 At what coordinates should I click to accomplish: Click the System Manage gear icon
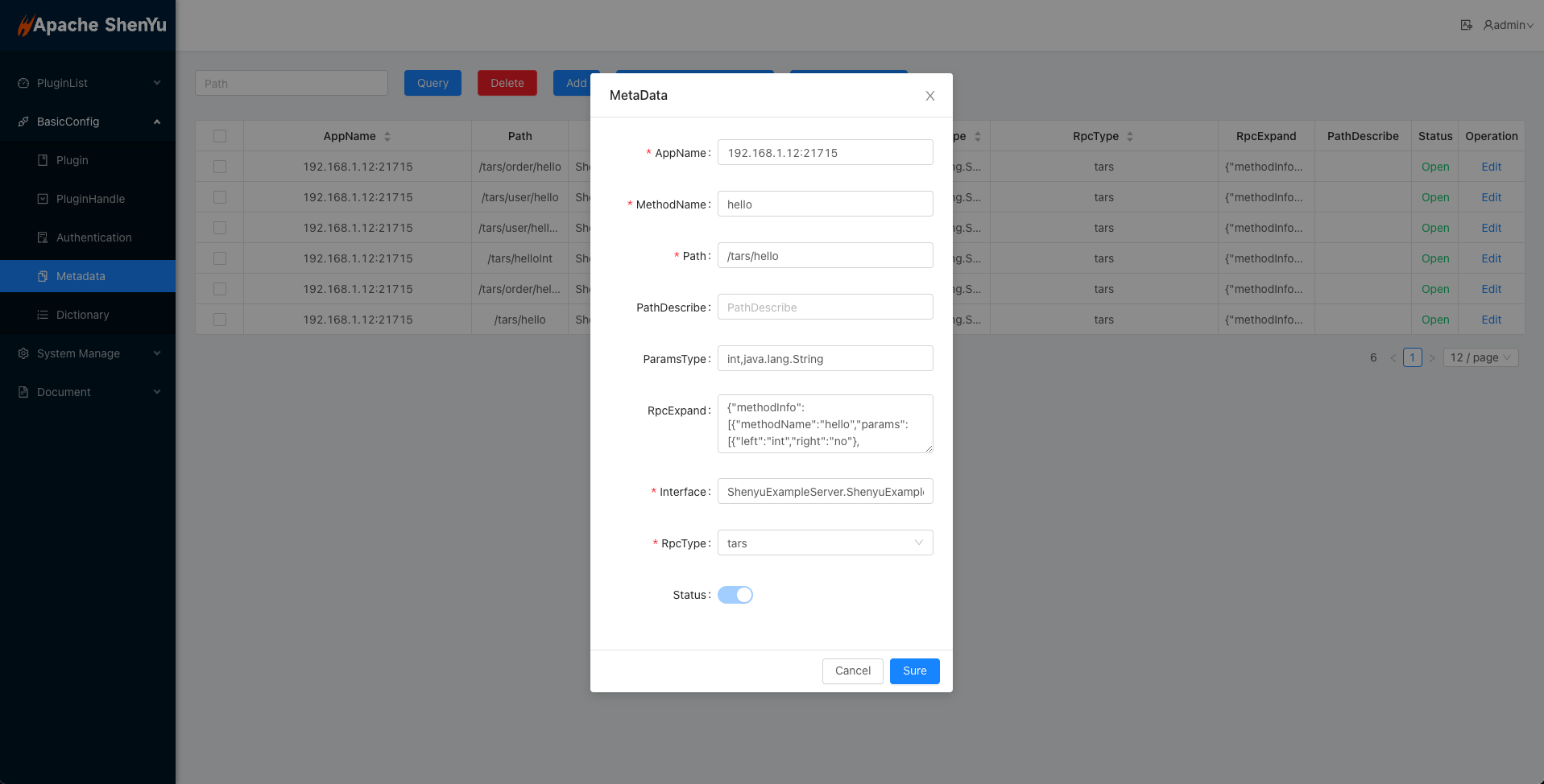[x=23, y=353]
